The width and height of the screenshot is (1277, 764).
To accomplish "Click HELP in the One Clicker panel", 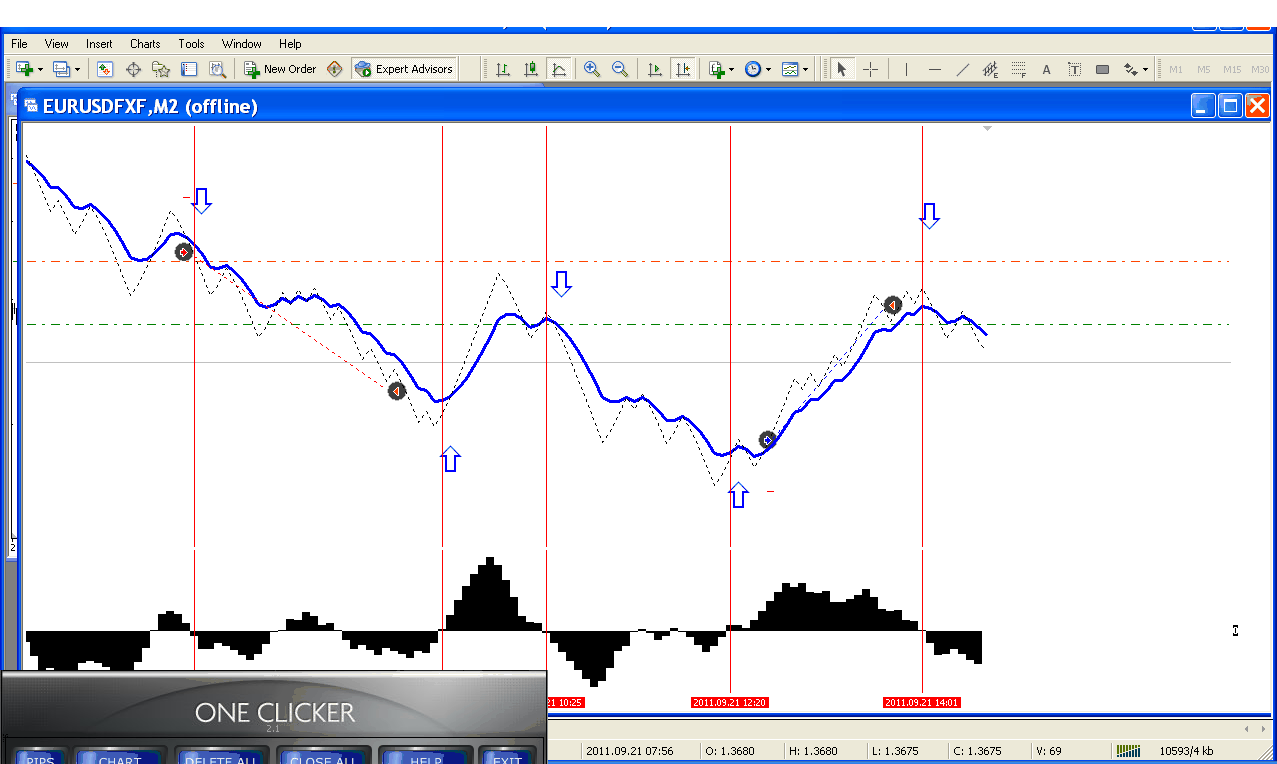I will click(x=426, y=758).
